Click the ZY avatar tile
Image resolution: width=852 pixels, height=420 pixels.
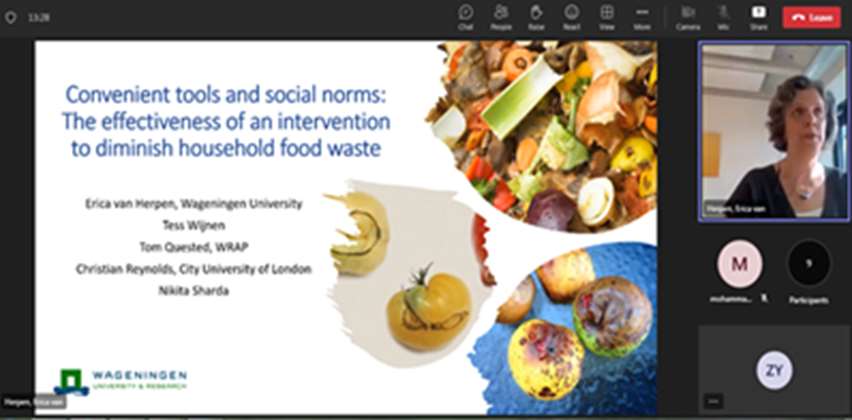[x=774, y=371]
